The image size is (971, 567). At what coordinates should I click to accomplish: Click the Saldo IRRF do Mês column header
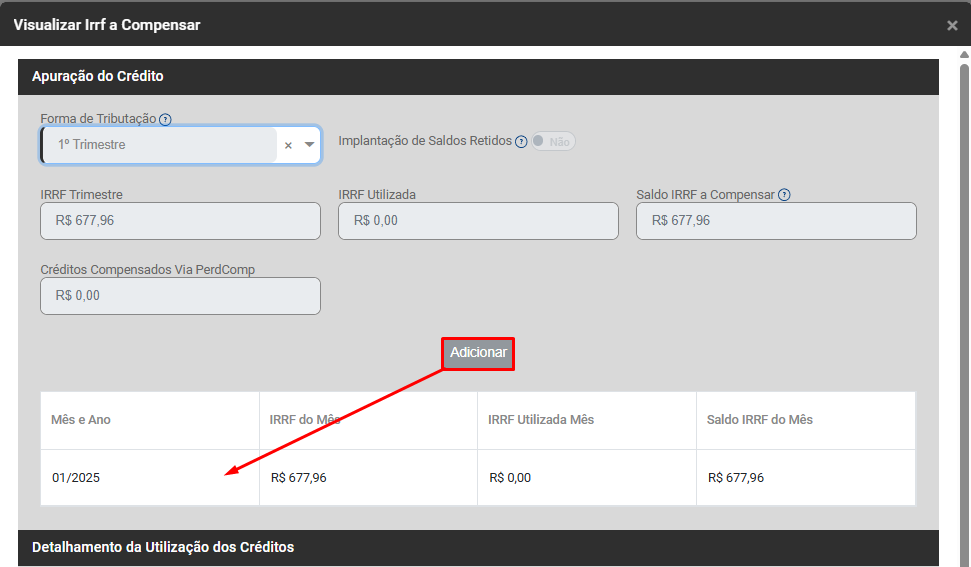coord(760,420)
